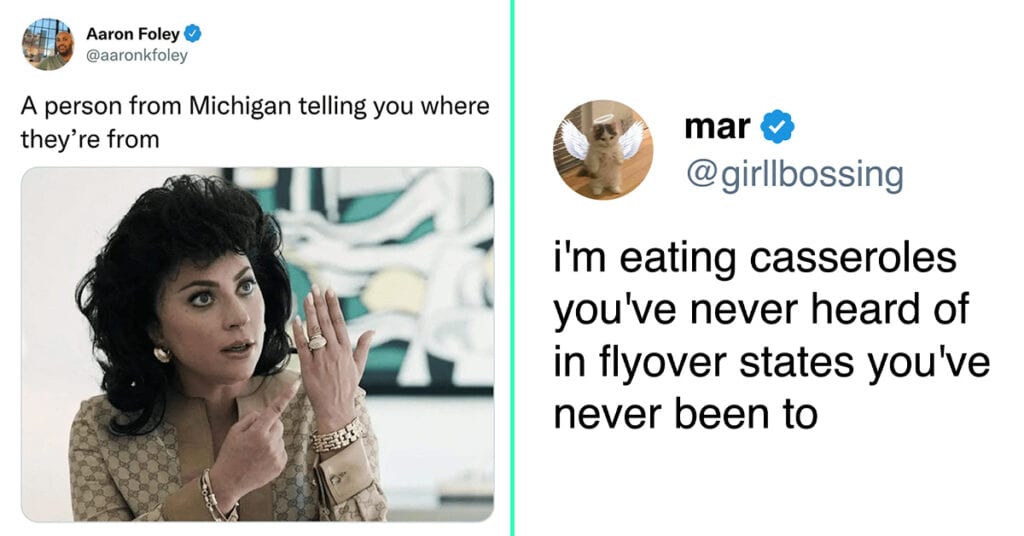Click the verified badge beside Aaron Foley

click(x=193, y=33)
